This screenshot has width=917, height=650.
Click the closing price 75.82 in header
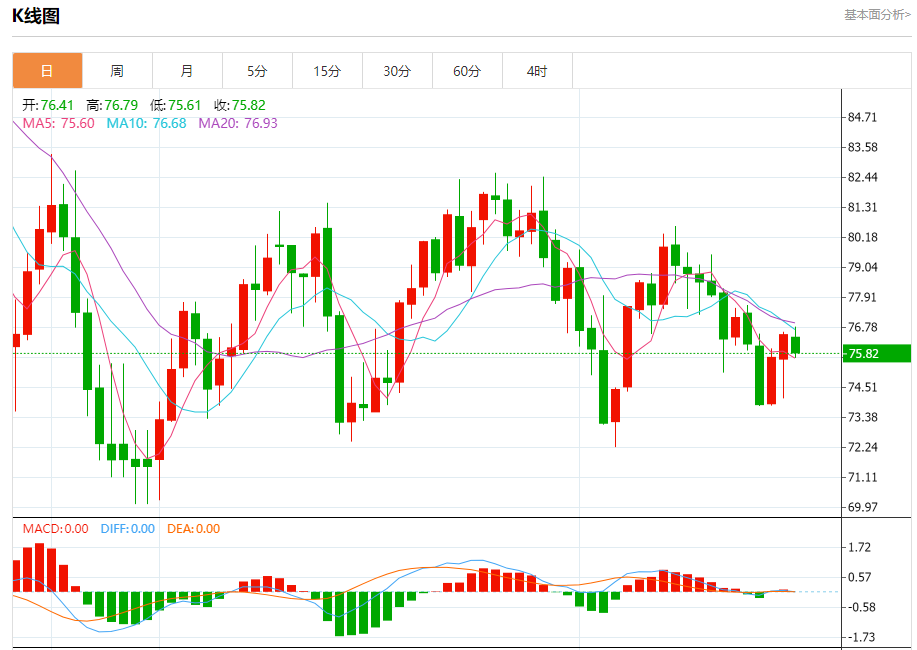point(249,105)
